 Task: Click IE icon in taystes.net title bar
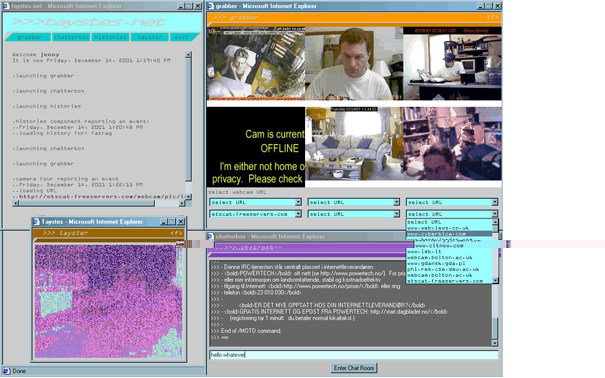[x=6, y=6]
